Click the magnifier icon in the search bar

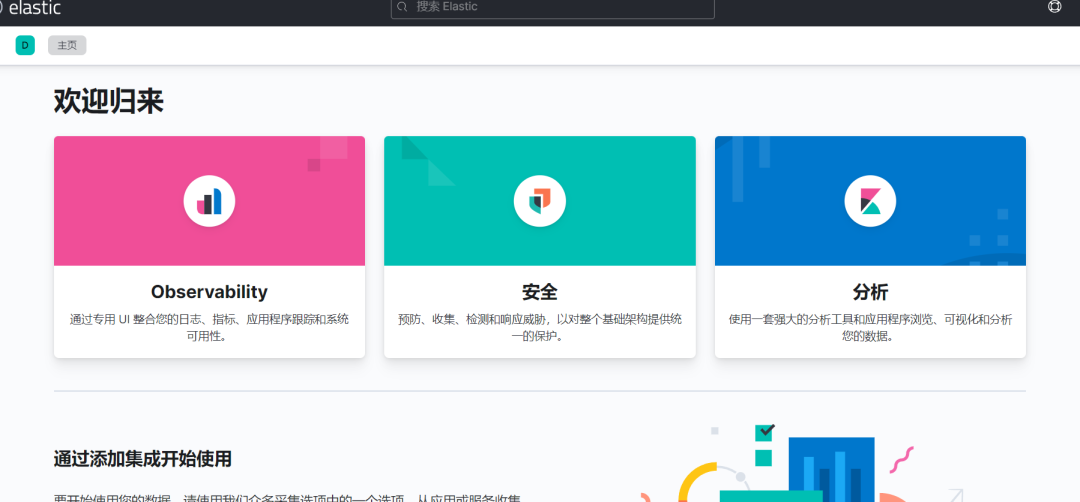click(x=403, y=7)
